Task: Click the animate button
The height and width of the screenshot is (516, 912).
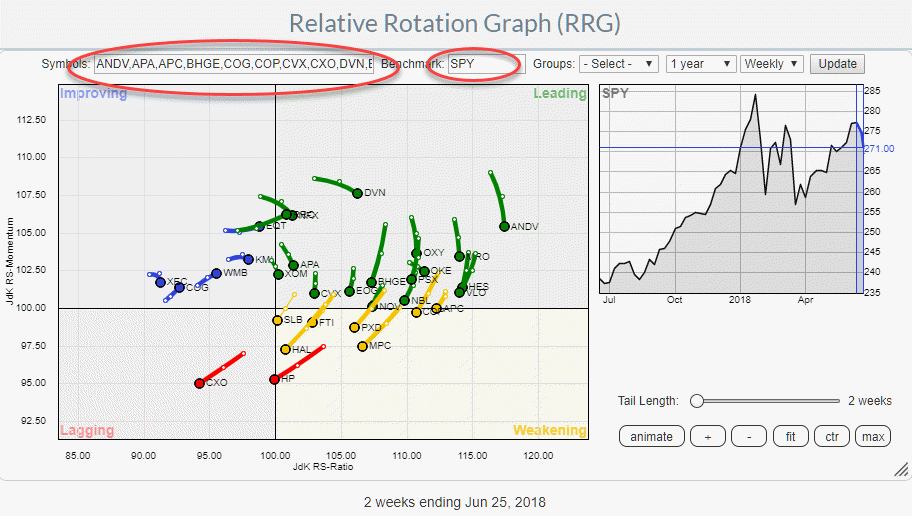Action: (652, 436)
